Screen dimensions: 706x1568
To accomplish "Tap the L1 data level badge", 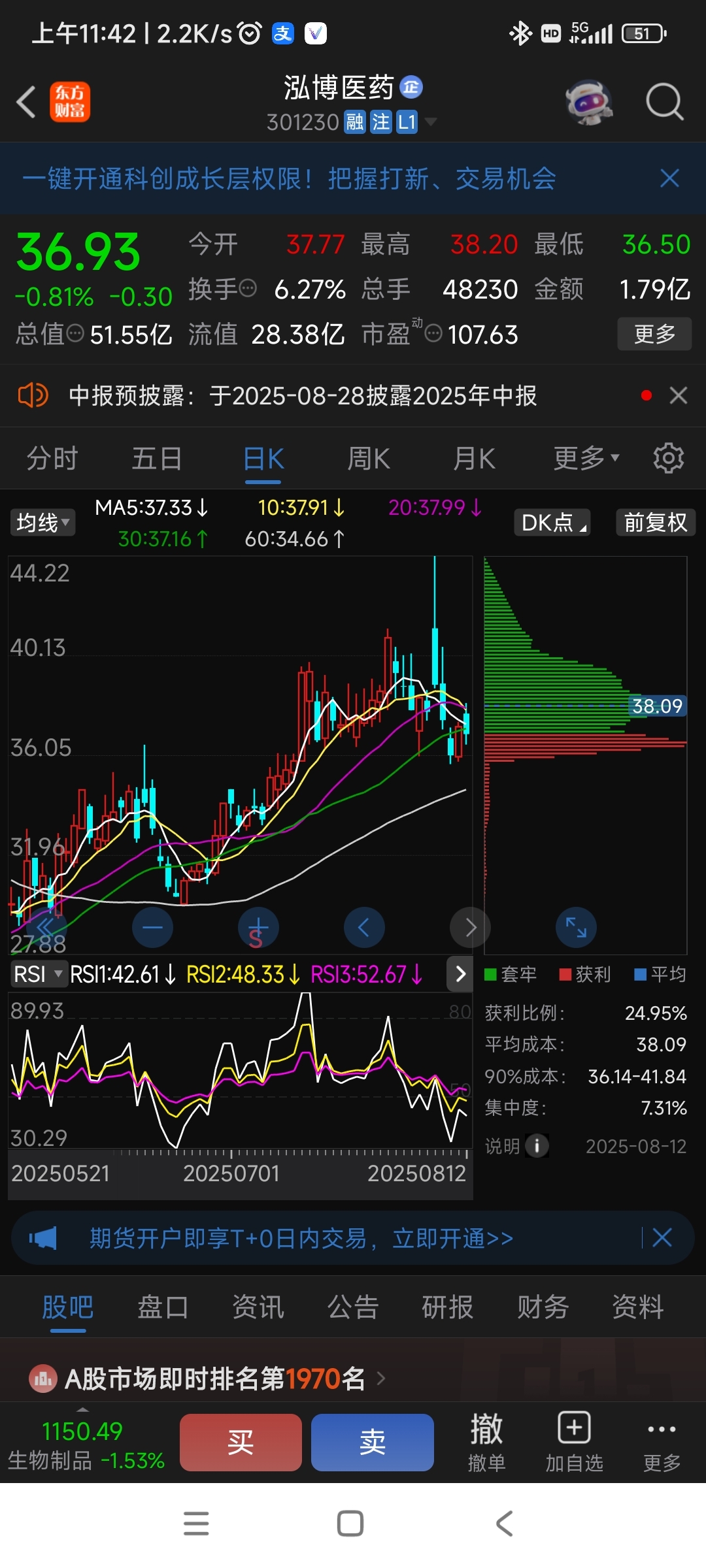I will pyautogui.click(x=407, y=122).
